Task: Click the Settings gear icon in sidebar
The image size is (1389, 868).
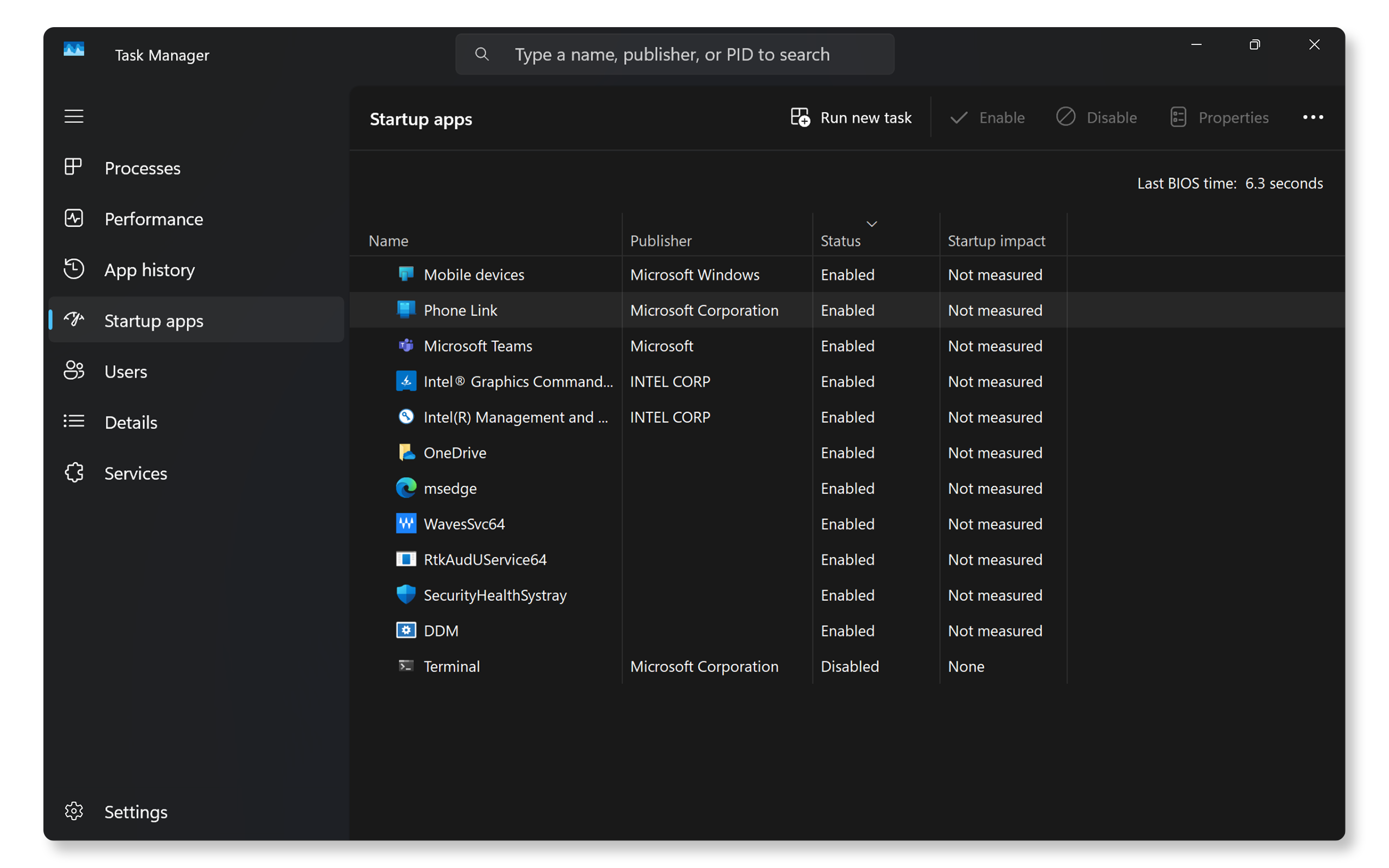Action: click(74, 811)
